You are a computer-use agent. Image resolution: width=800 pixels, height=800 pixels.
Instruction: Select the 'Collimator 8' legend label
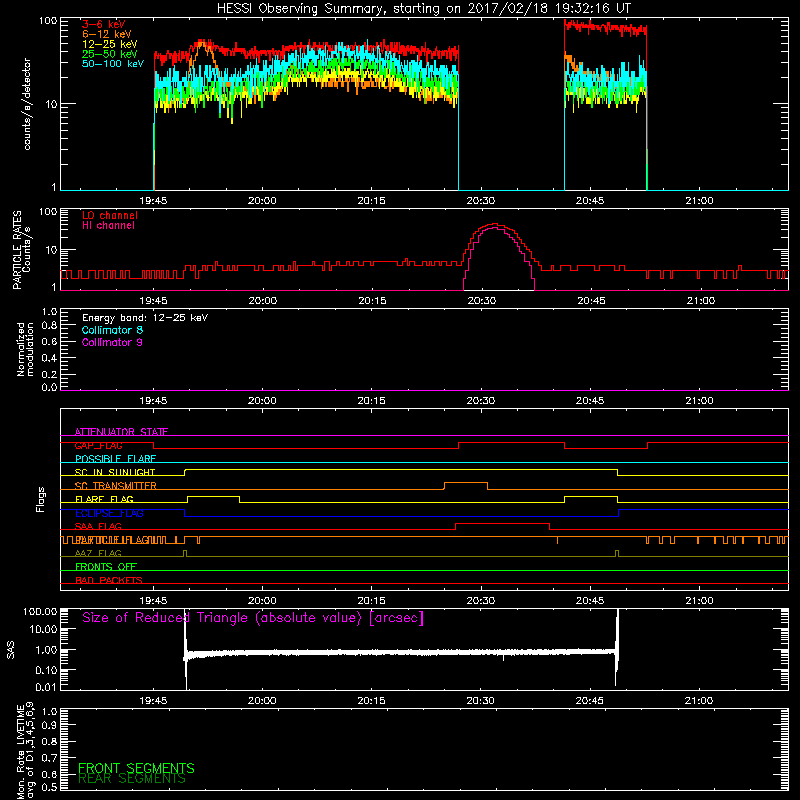(x=112, y=330)
